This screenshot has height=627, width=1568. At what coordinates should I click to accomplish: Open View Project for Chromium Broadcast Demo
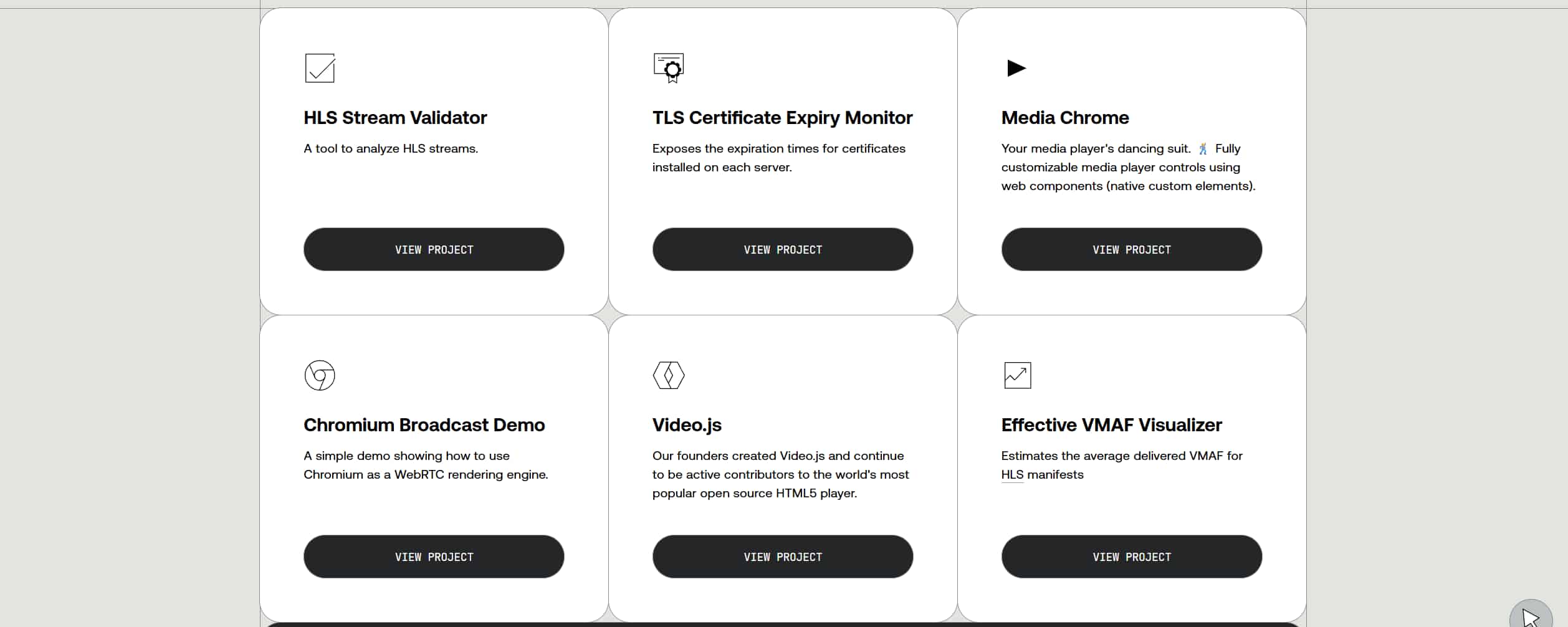(x=434, y=557)
